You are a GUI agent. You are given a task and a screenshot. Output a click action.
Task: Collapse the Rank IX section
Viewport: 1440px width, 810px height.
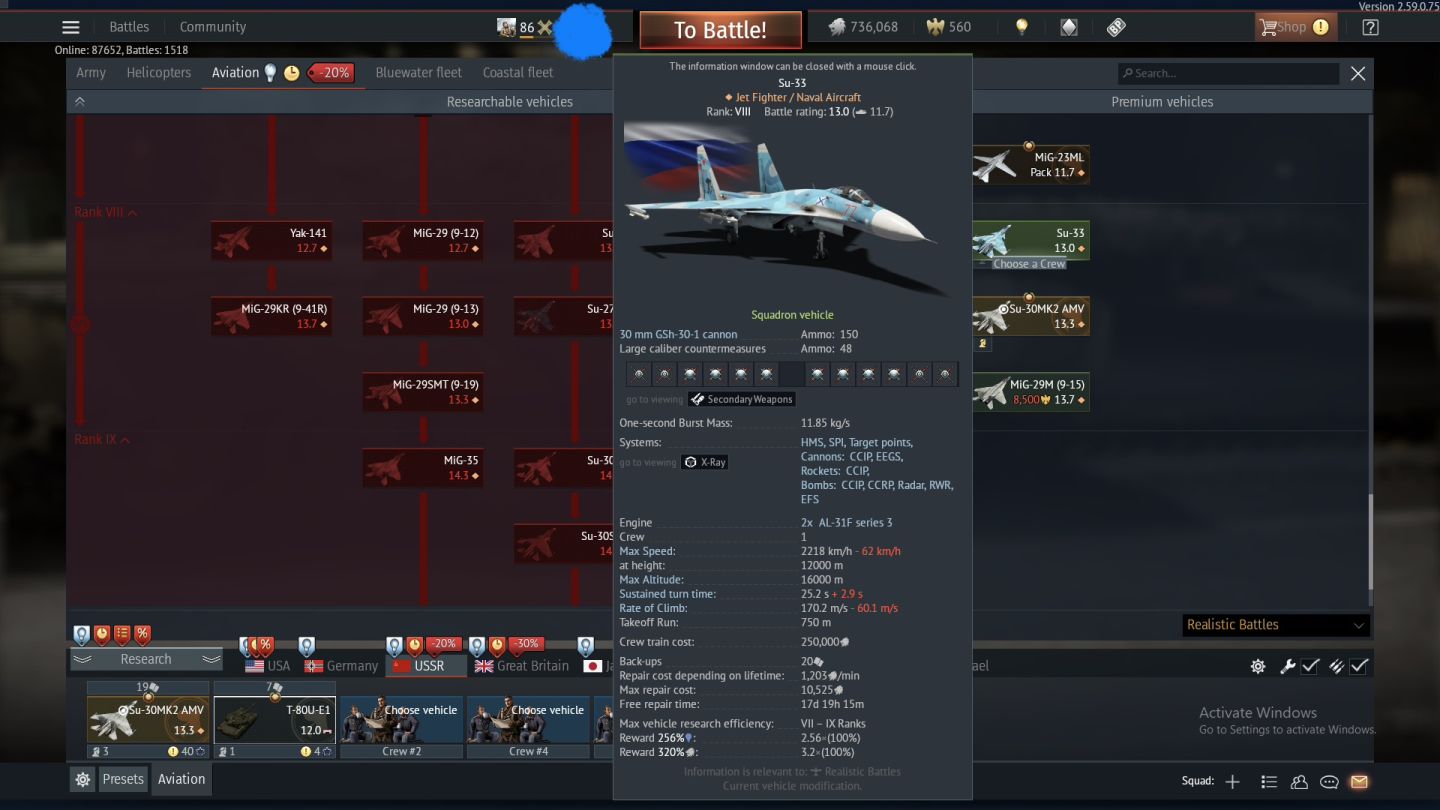102,439
